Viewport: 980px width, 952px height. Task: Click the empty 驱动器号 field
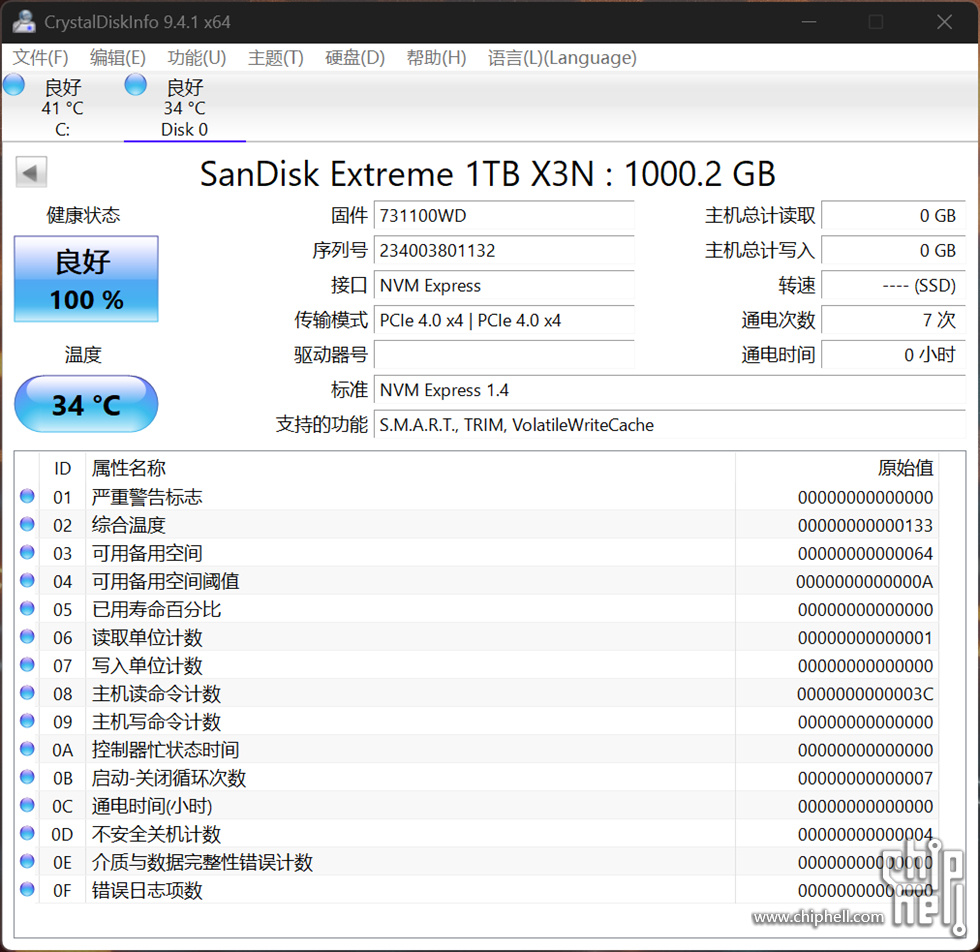[x=504, y=355]
